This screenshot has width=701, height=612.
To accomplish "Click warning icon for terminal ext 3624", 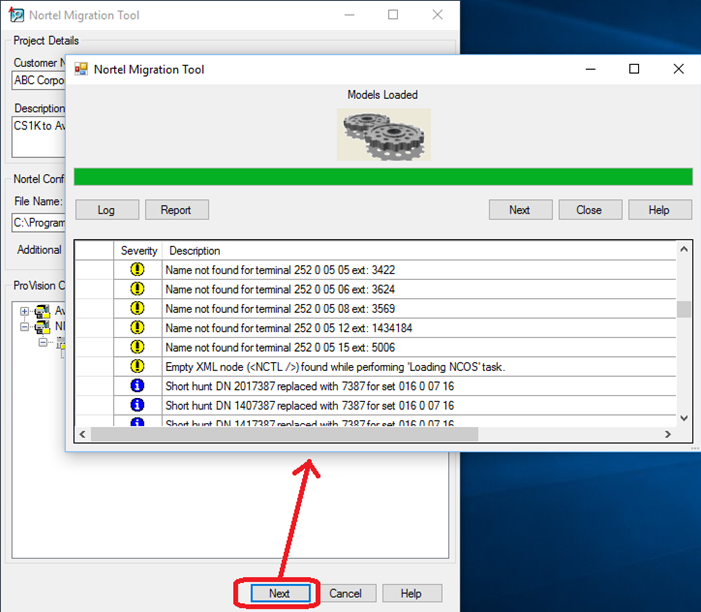I will click(x=137, y=289).
